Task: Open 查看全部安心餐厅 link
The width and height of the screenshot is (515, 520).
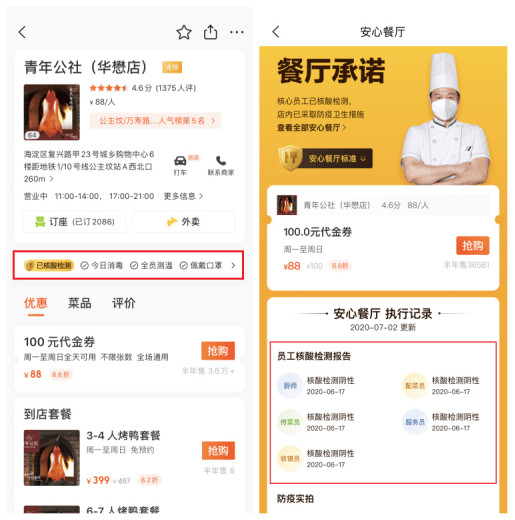Action: (x=311, y=128)
